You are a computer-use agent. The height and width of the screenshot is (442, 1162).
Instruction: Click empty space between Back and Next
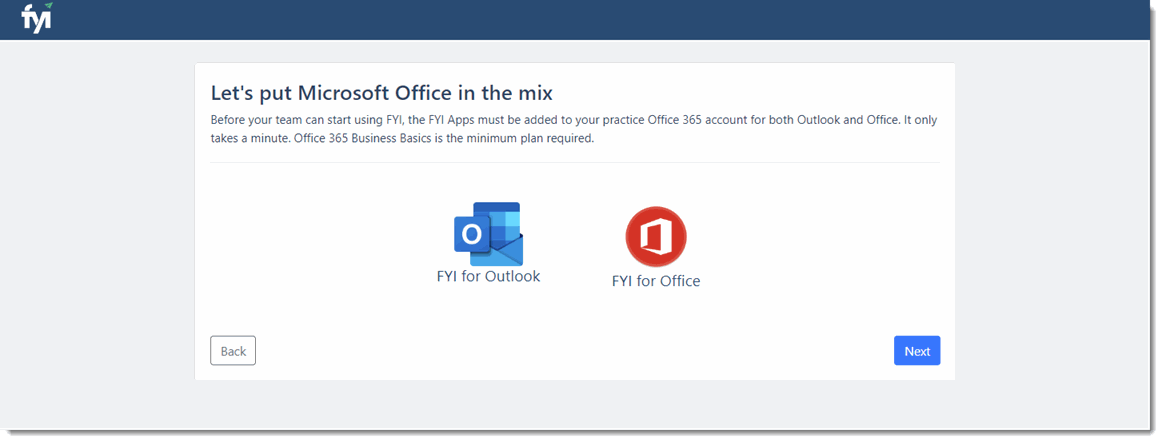574,351
